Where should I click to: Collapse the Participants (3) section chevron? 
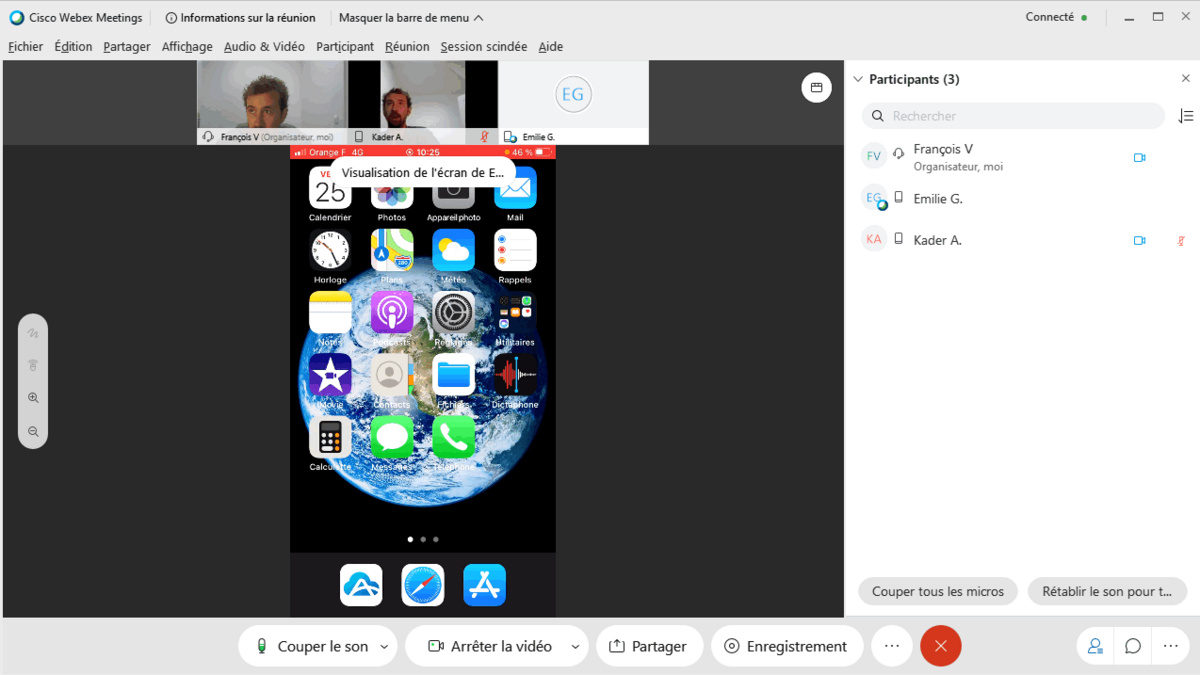(857, 79)
